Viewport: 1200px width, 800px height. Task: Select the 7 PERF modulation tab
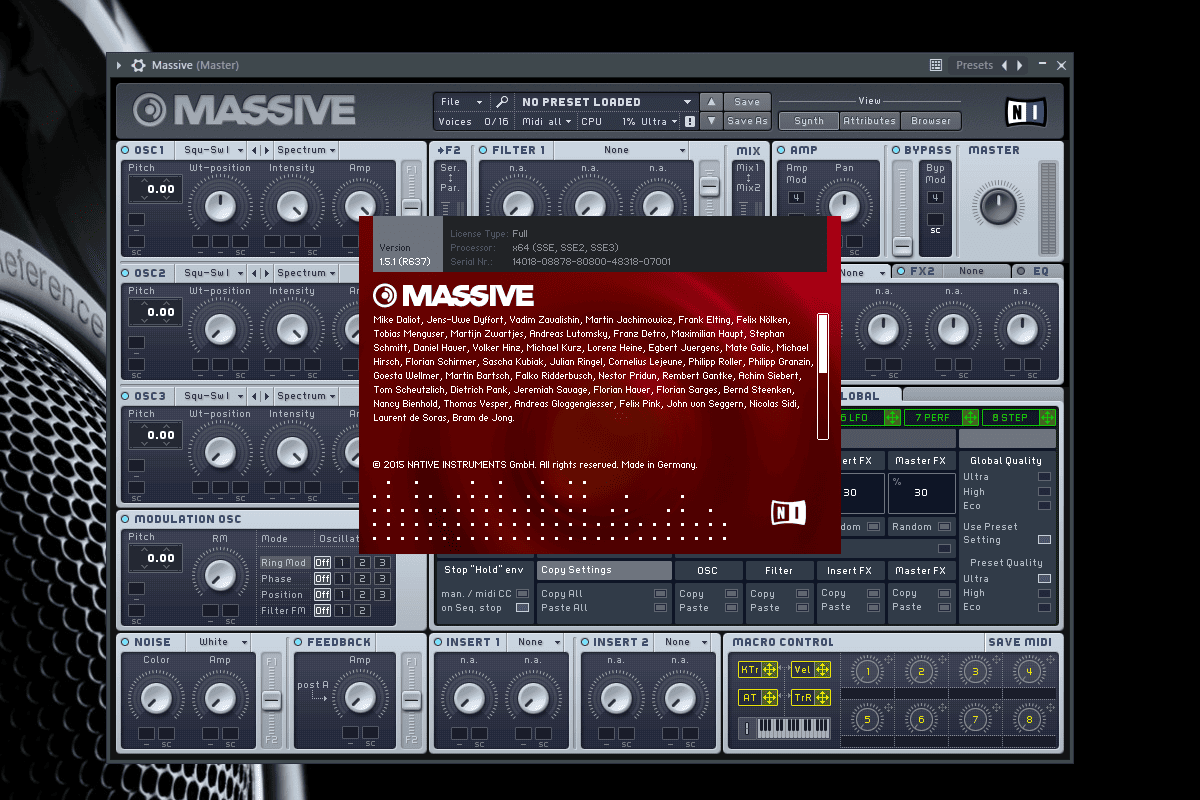tap(941, 418)
